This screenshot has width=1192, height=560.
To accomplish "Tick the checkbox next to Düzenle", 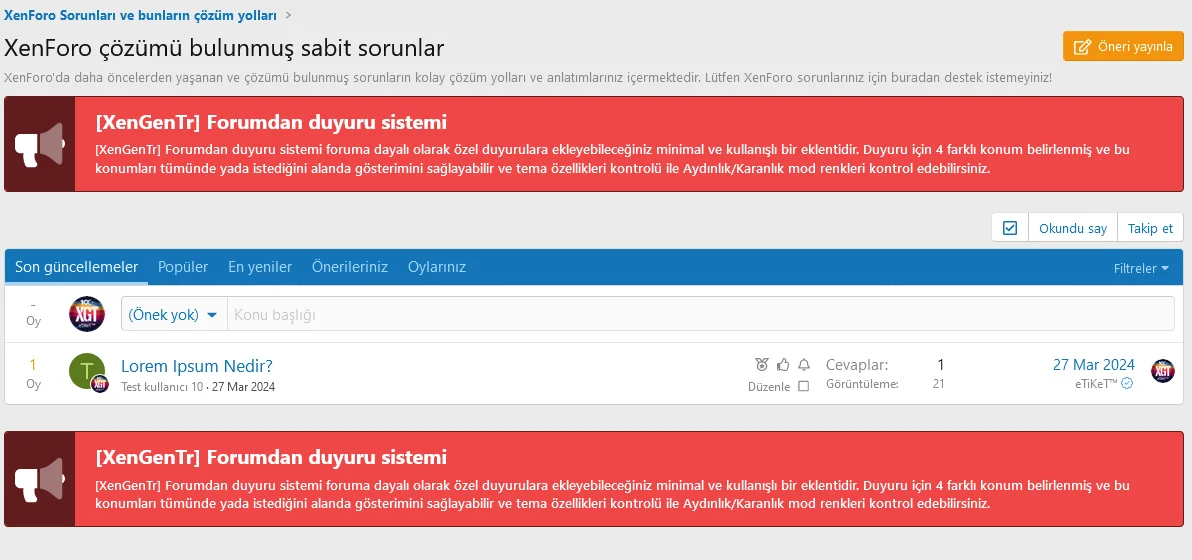I will click(803, 387).
